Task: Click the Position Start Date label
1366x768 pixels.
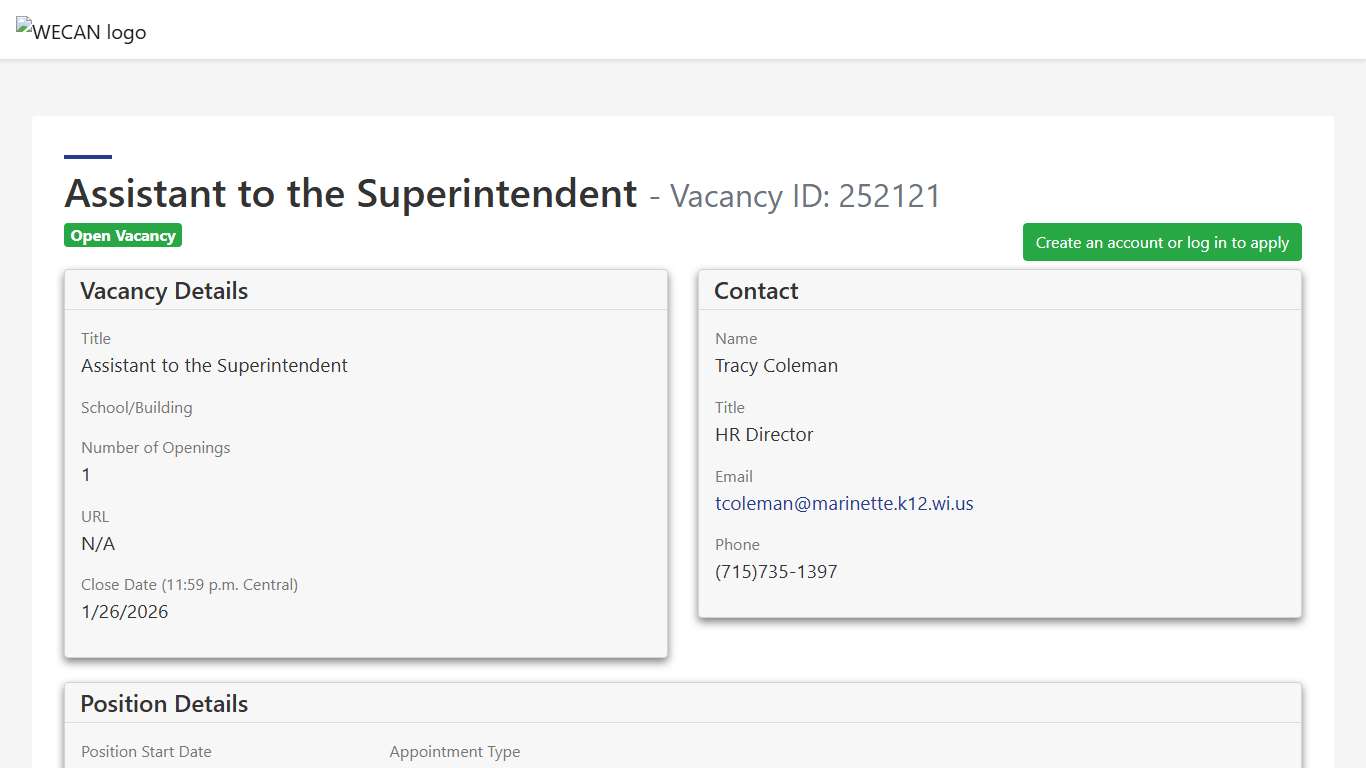Action: pos(146,752)
